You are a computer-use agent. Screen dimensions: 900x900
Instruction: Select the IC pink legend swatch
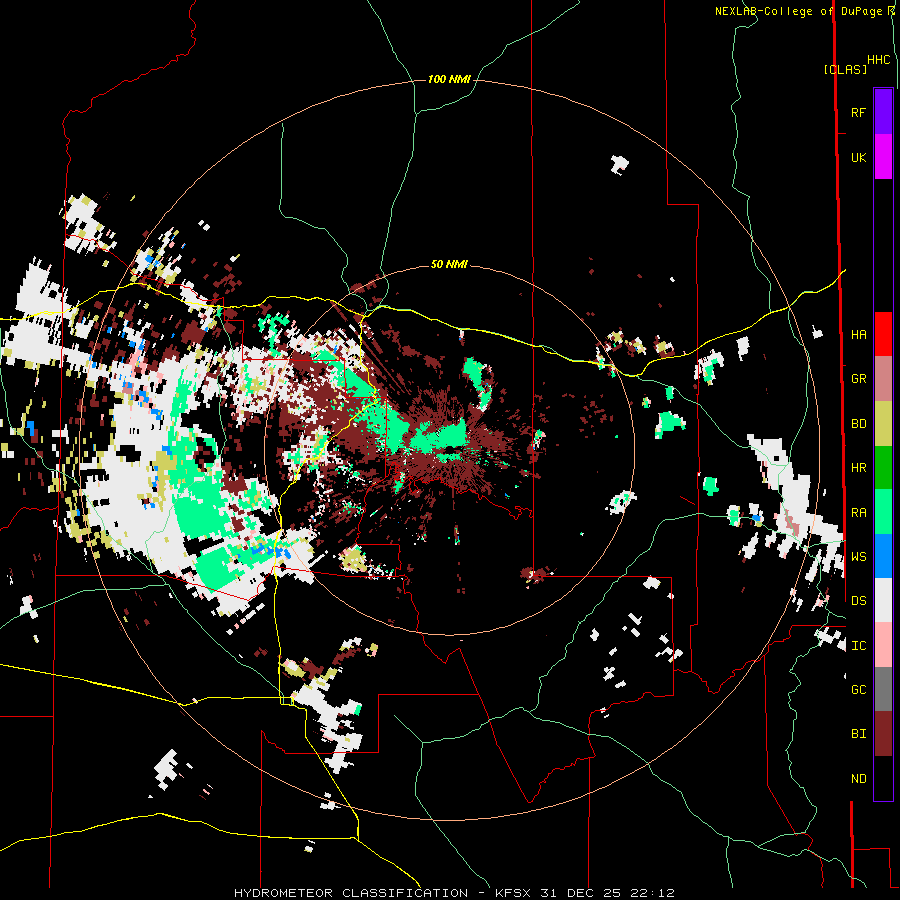point(883,645)
